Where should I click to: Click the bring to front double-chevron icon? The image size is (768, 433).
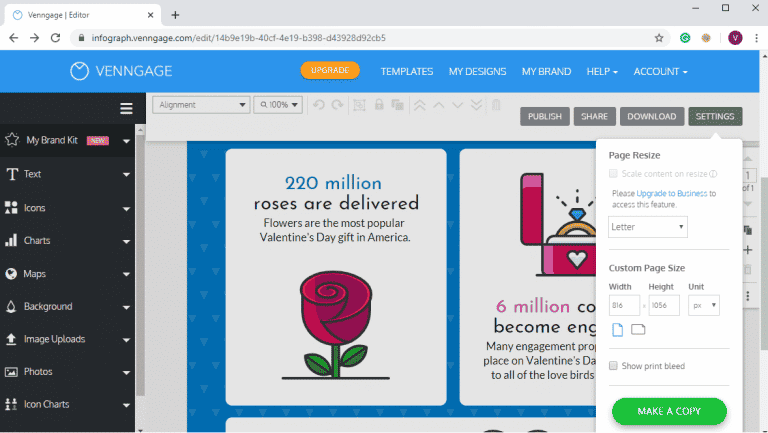420,105
